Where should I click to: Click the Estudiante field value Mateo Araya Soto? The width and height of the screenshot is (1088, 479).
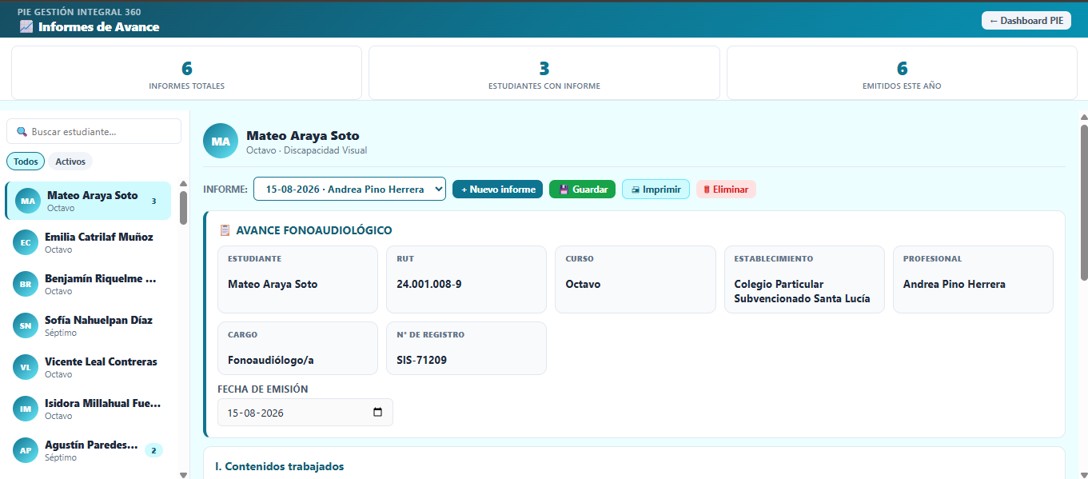(273, 284)
